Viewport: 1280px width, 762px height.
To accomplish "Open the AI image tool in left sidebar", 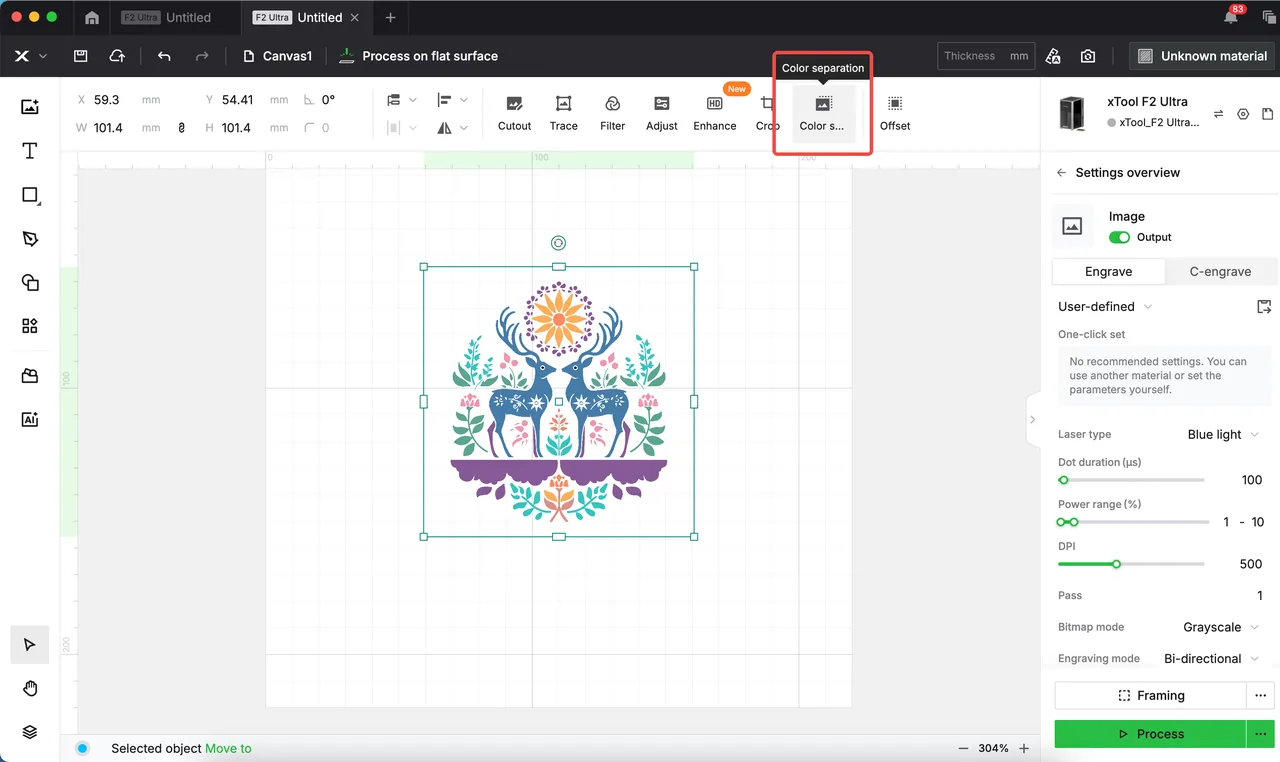I will [x=30, y=420].
